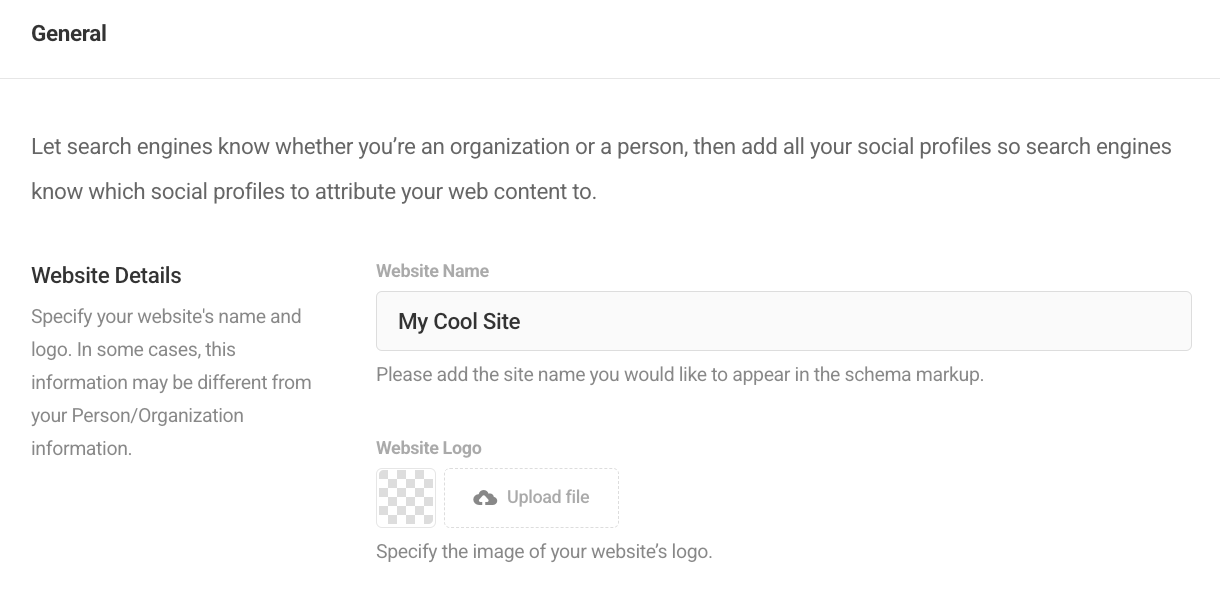Click the "logo. In some cases, this" line
The height and width of the screenshot is (595, 1220).
pyautogui.click(x=133, y=350)
